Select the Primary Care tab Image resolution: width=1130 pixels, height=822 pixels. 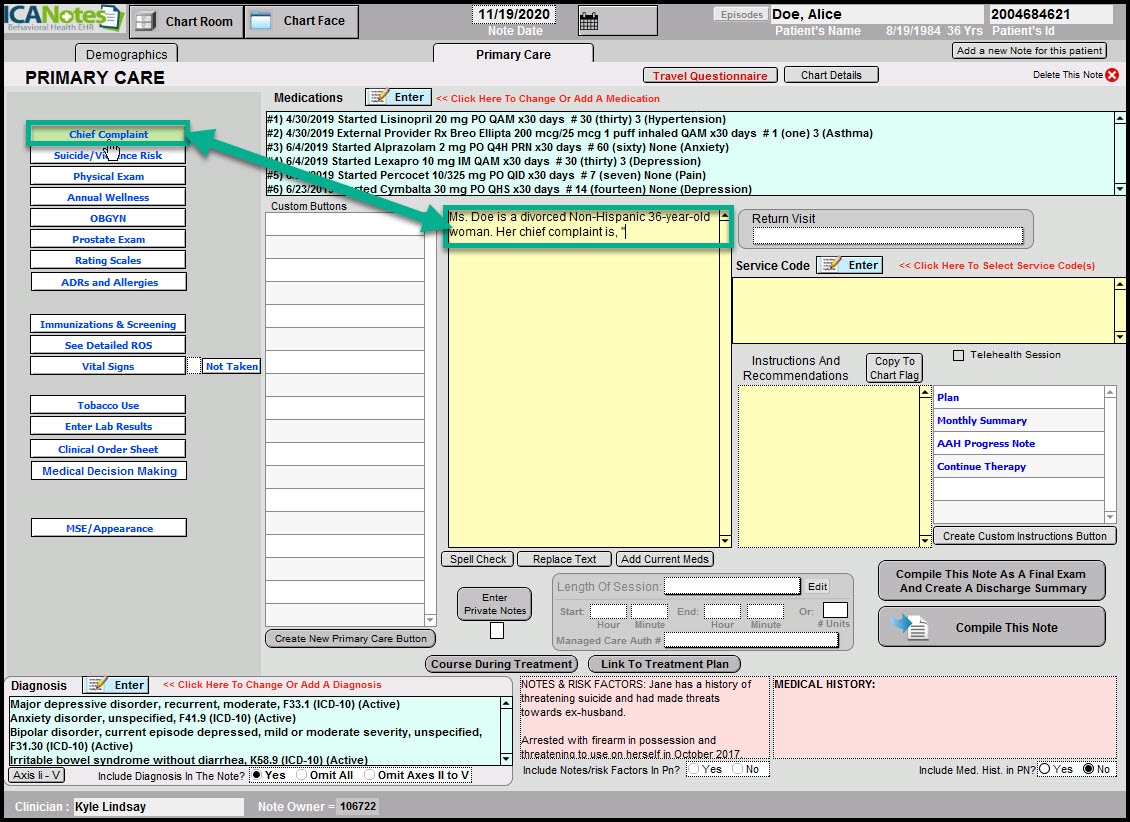[513, 54]
